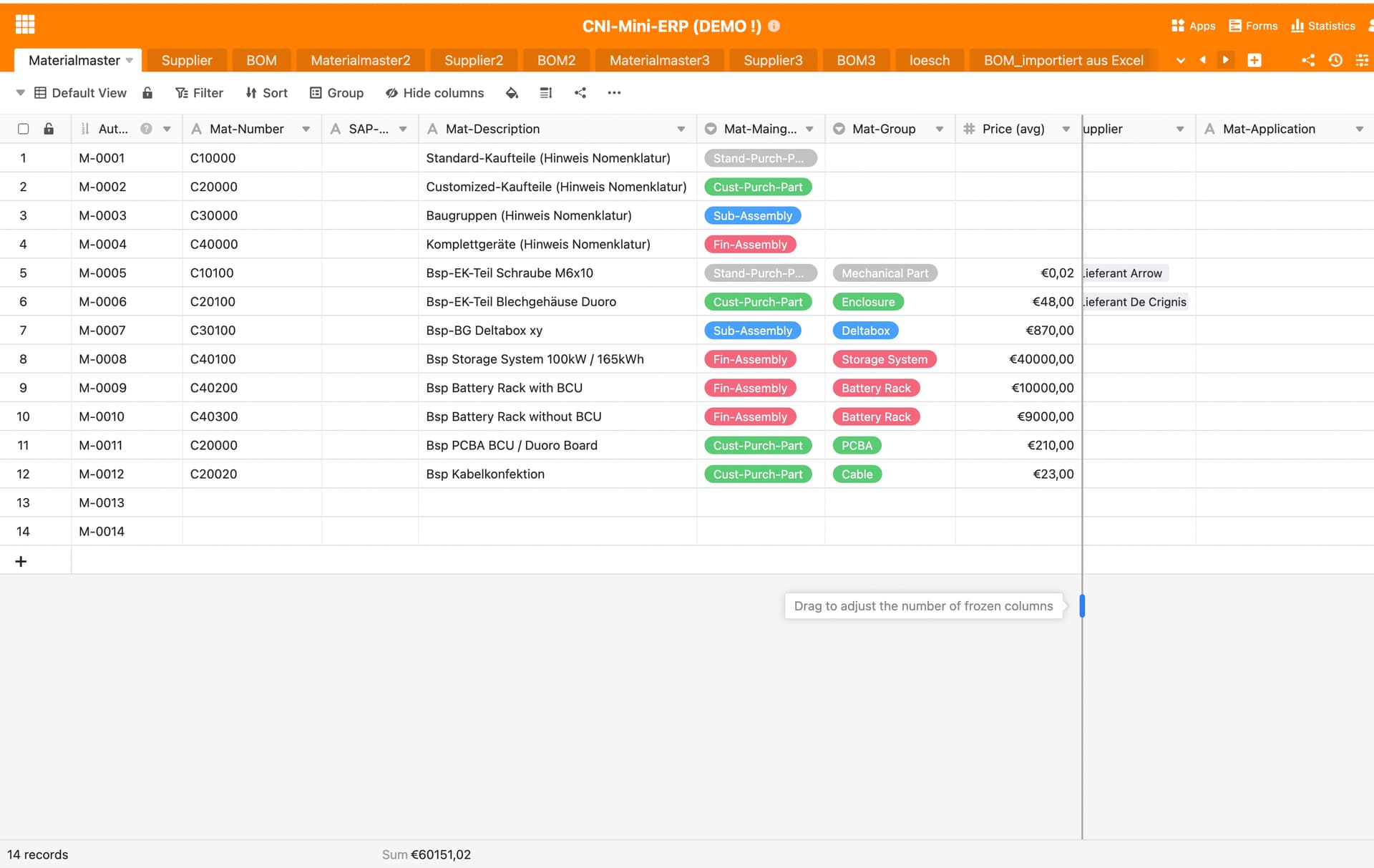
Task: Toggle Hide columns option
Action: pyautogui.click(x=434, y=93)
